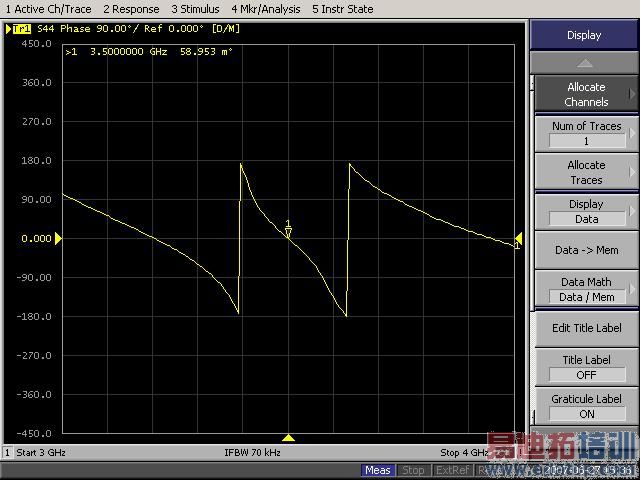
Task: Open the Allocate Channels softkey
Action: (586, 94)
